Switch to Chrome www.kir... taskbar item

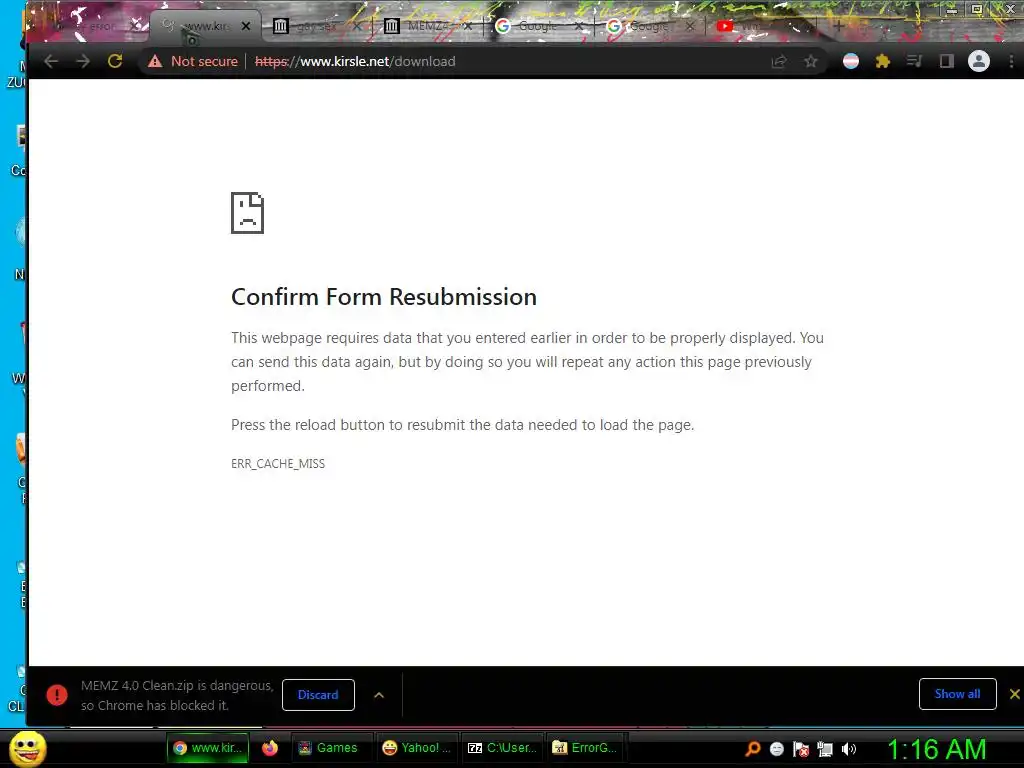208,748
